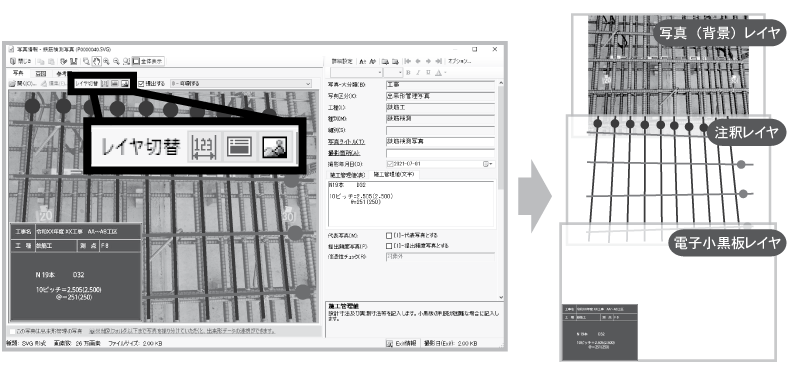
Task: Open the shooting date calendar dropdown
Action: [x=487, y=164]
